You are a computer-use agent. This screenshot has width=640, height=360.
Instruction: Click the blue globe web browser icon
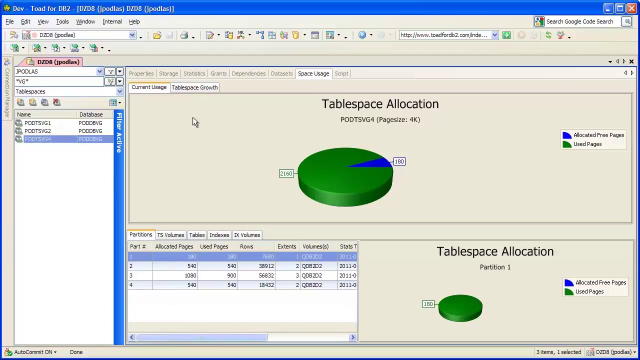(x=362, y=36)
